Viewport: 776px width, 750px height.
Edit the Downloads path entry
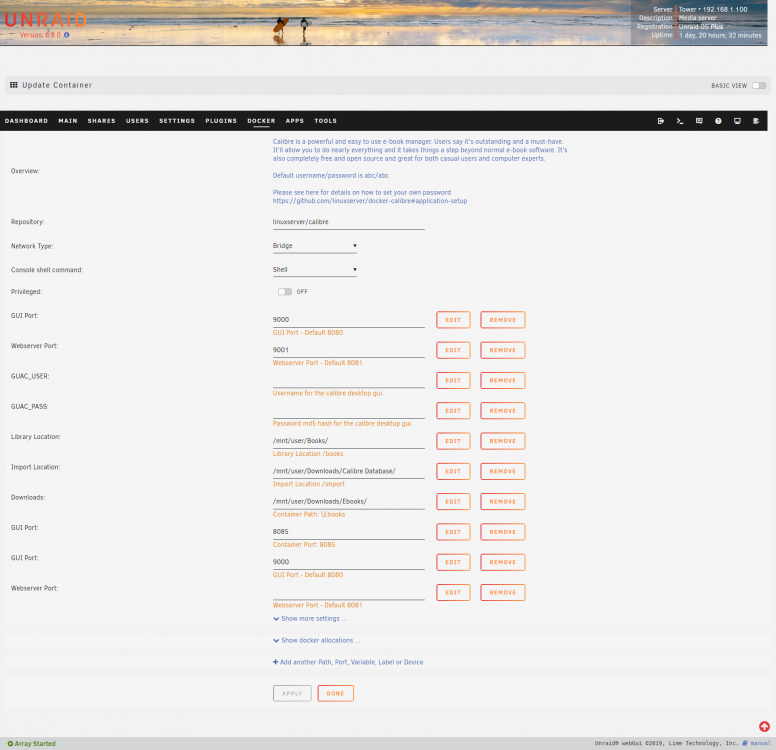point(453,501)
